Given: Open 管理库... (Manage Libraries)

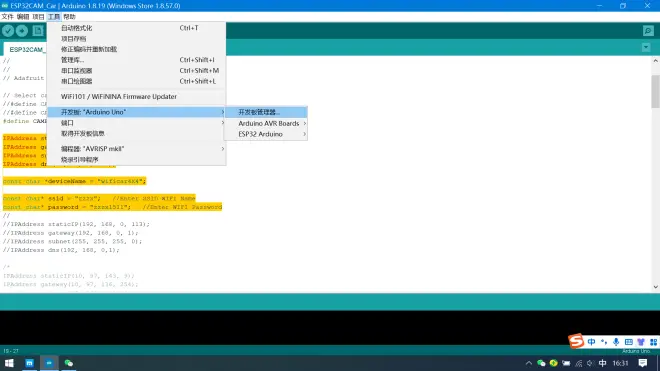Looking at the screenshot, I should click(x=136, y=60).
